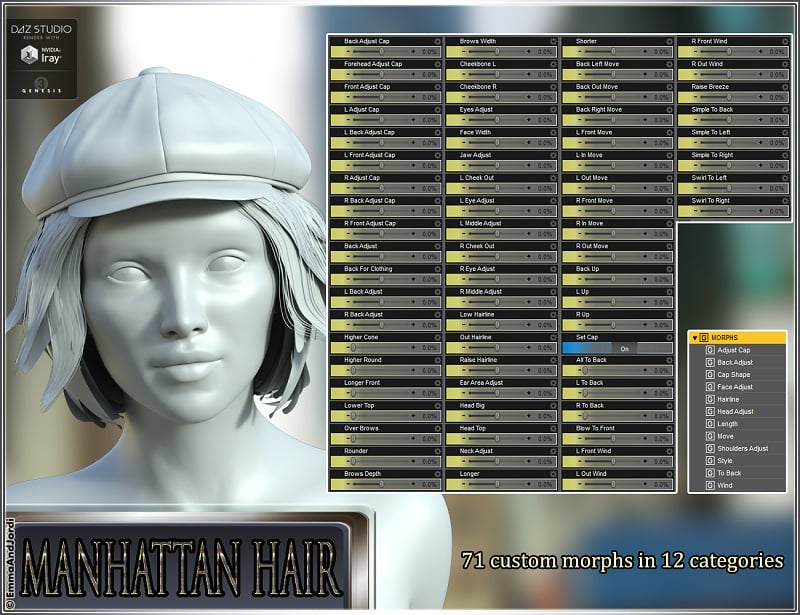
Task: Open the gear menu for Back Left Move
Action: [669, 64]
